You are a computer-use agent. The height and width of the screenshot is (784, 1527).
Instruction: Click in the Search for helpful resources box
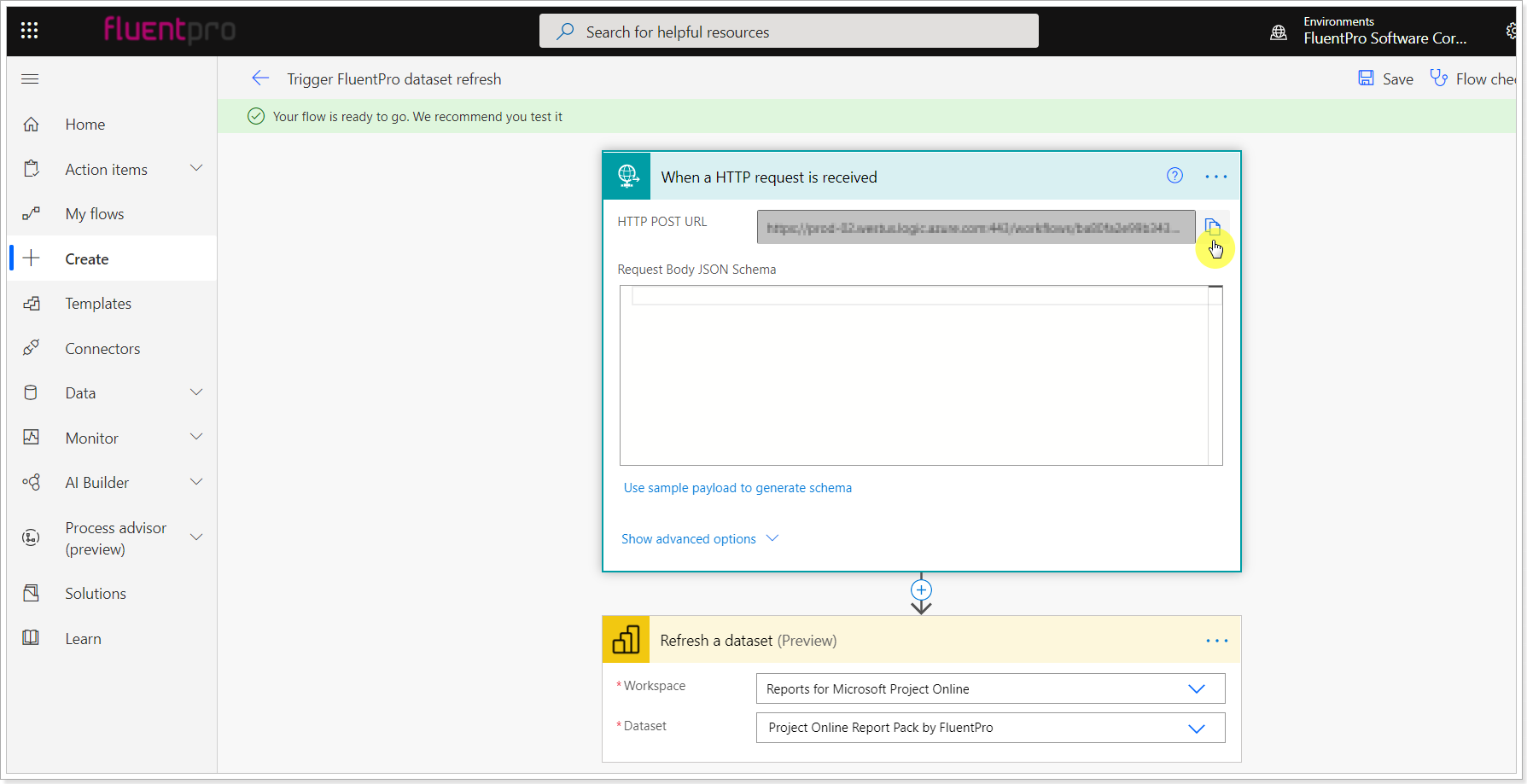pos(789,31)
